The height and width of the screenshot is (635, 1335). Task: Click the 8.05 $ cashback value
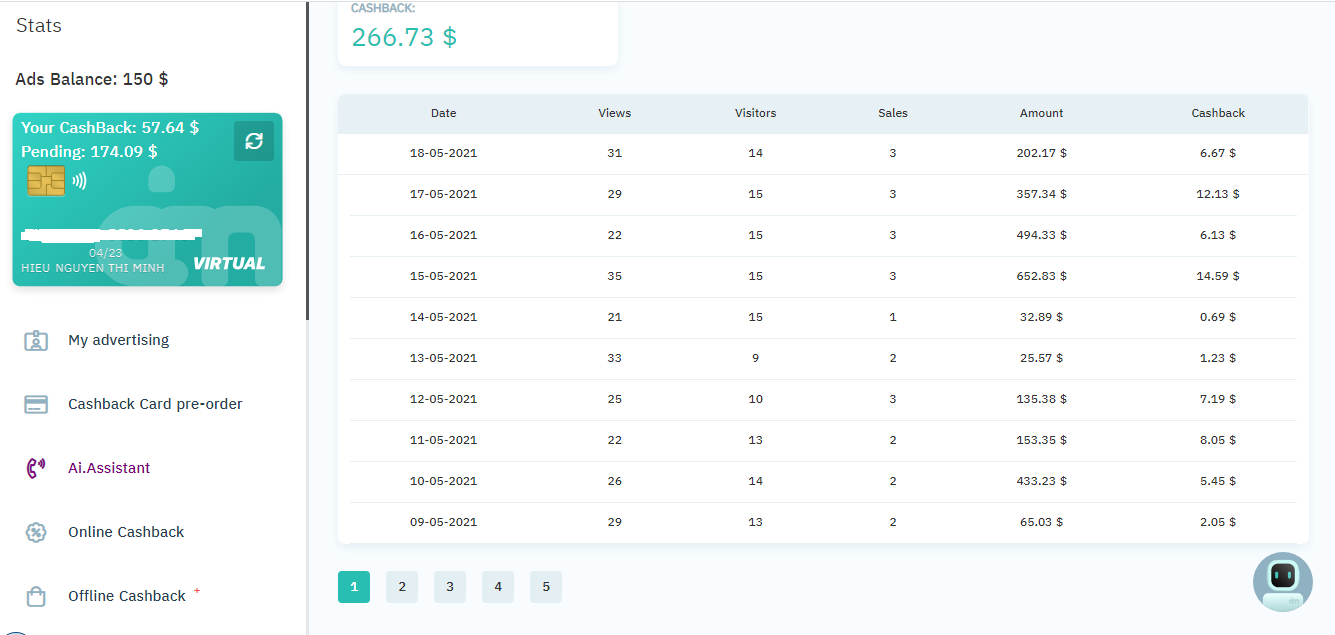pyautogui.click(x=1218, y=440)
